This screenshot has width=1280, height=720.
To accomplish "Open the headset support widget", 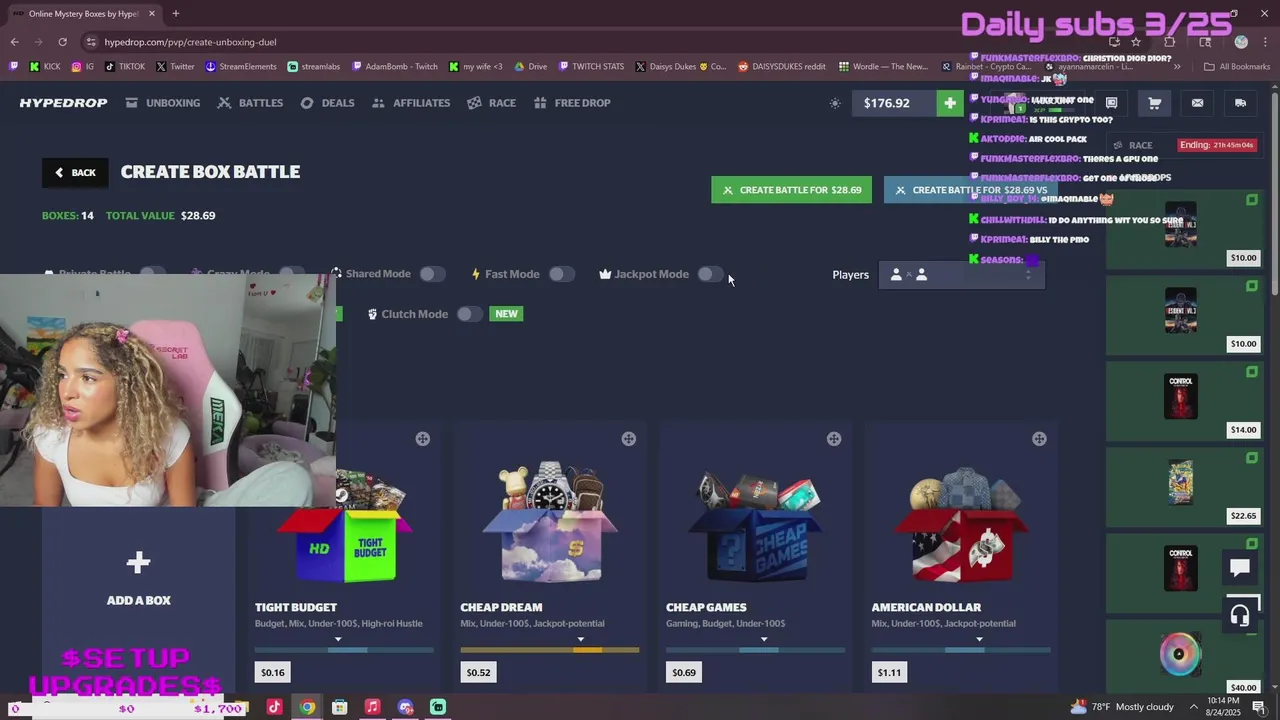I will click(1240, 615).
